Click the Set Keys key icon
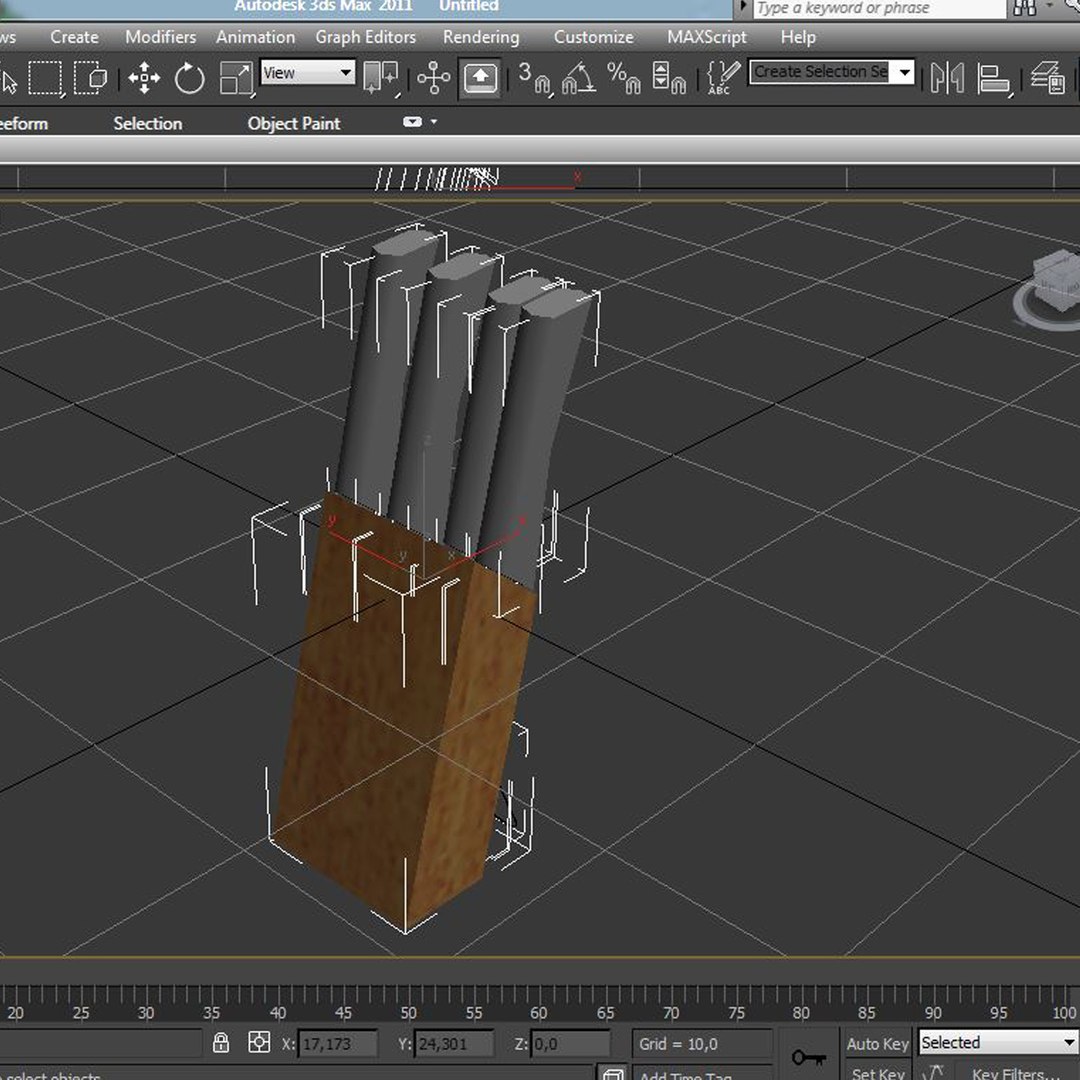1080x1080 pixels. (x=809, y=1057)
